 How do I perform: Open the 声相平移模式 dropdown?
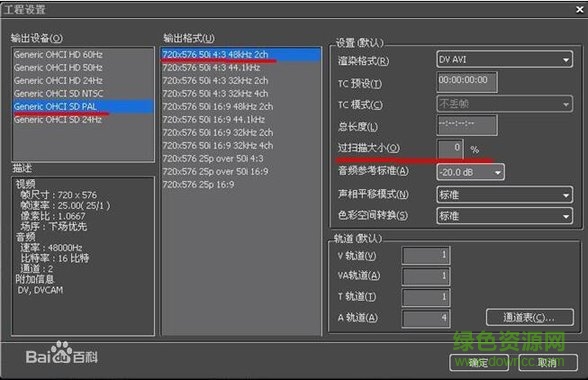(504, 195)
